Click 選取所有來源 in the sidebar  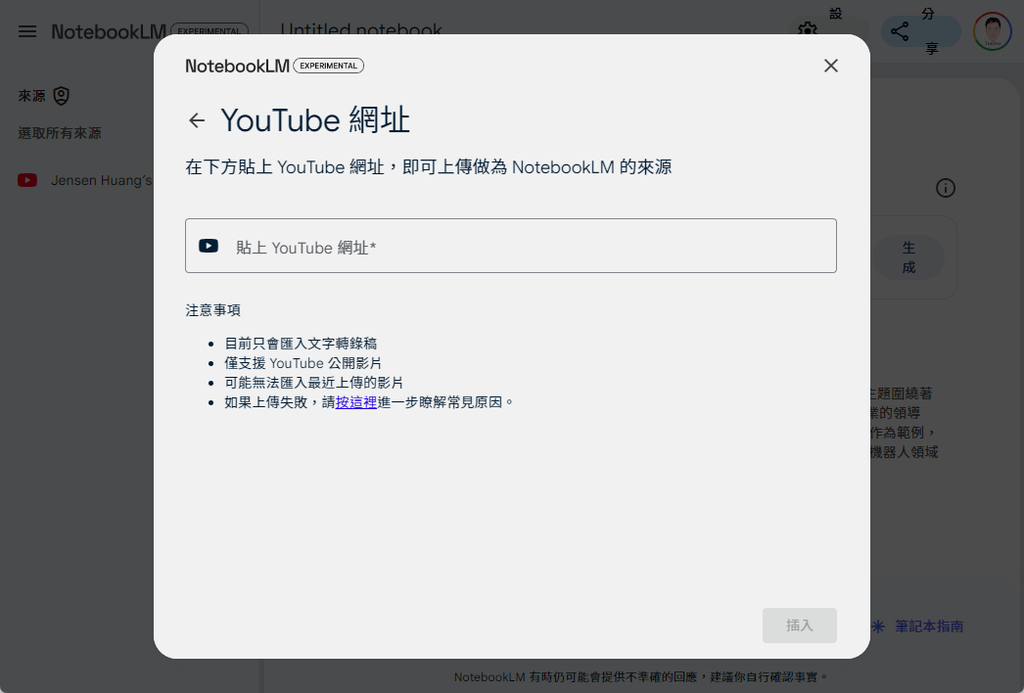59,133
